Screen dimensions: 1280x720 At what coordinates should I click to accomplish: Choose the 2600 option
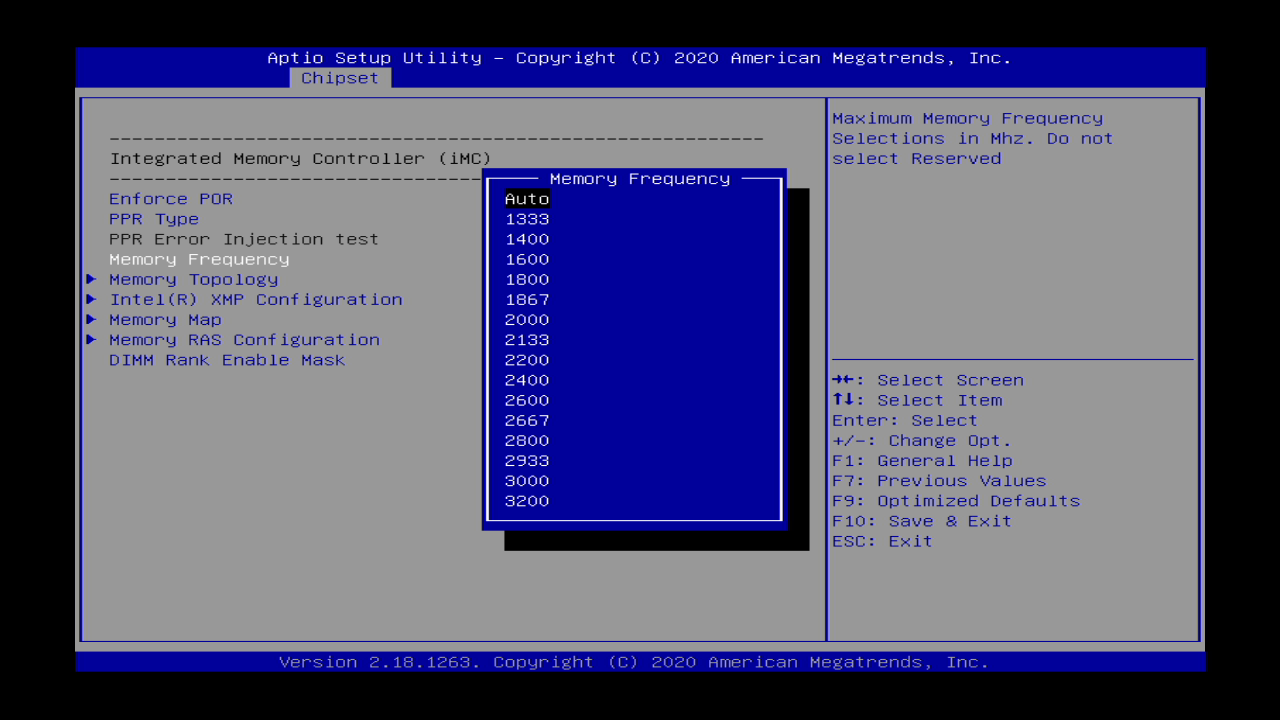pos(527,400)
